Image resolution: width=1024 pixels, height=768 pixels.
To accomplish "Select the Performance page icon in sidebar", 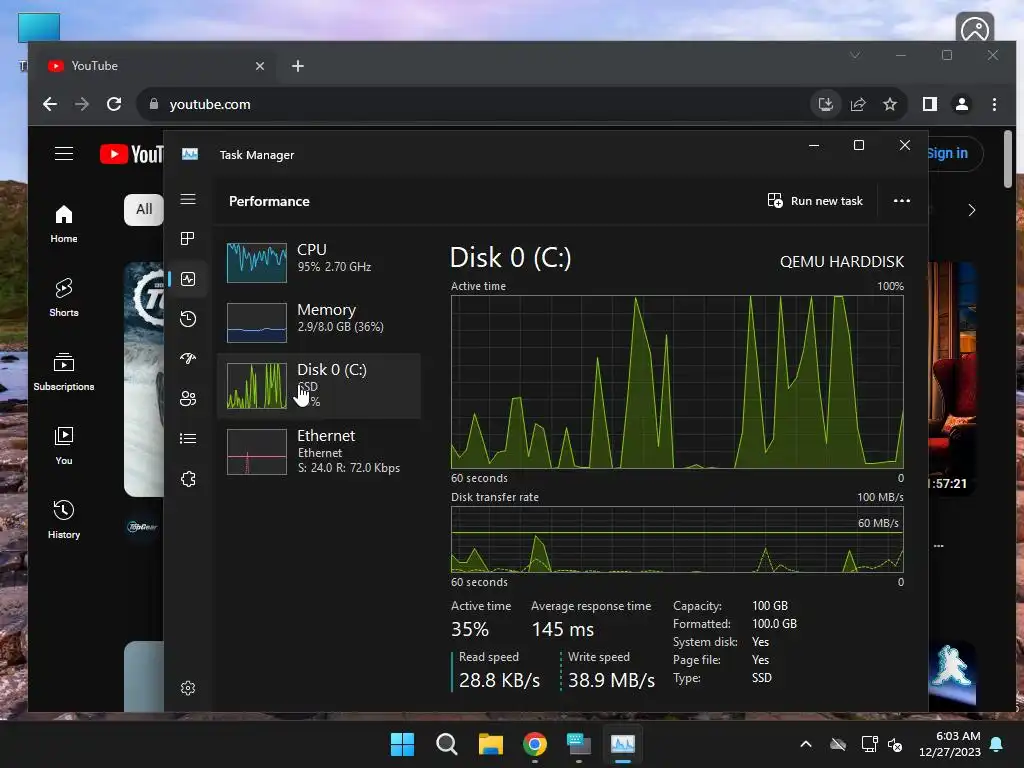I will tap(188, 280).
